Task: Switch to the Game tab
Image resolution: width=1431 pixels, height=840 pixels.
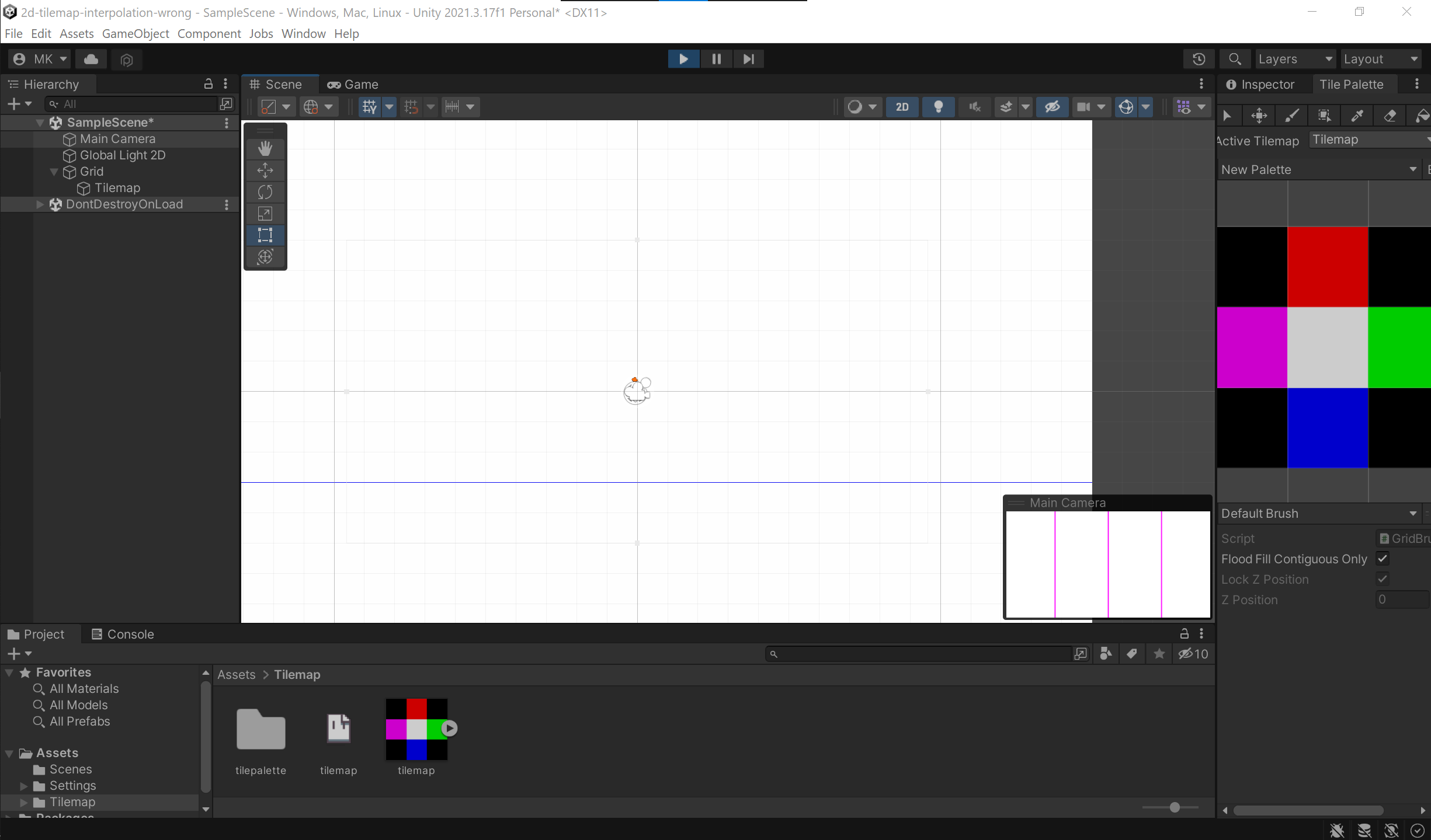Action: 353,84
